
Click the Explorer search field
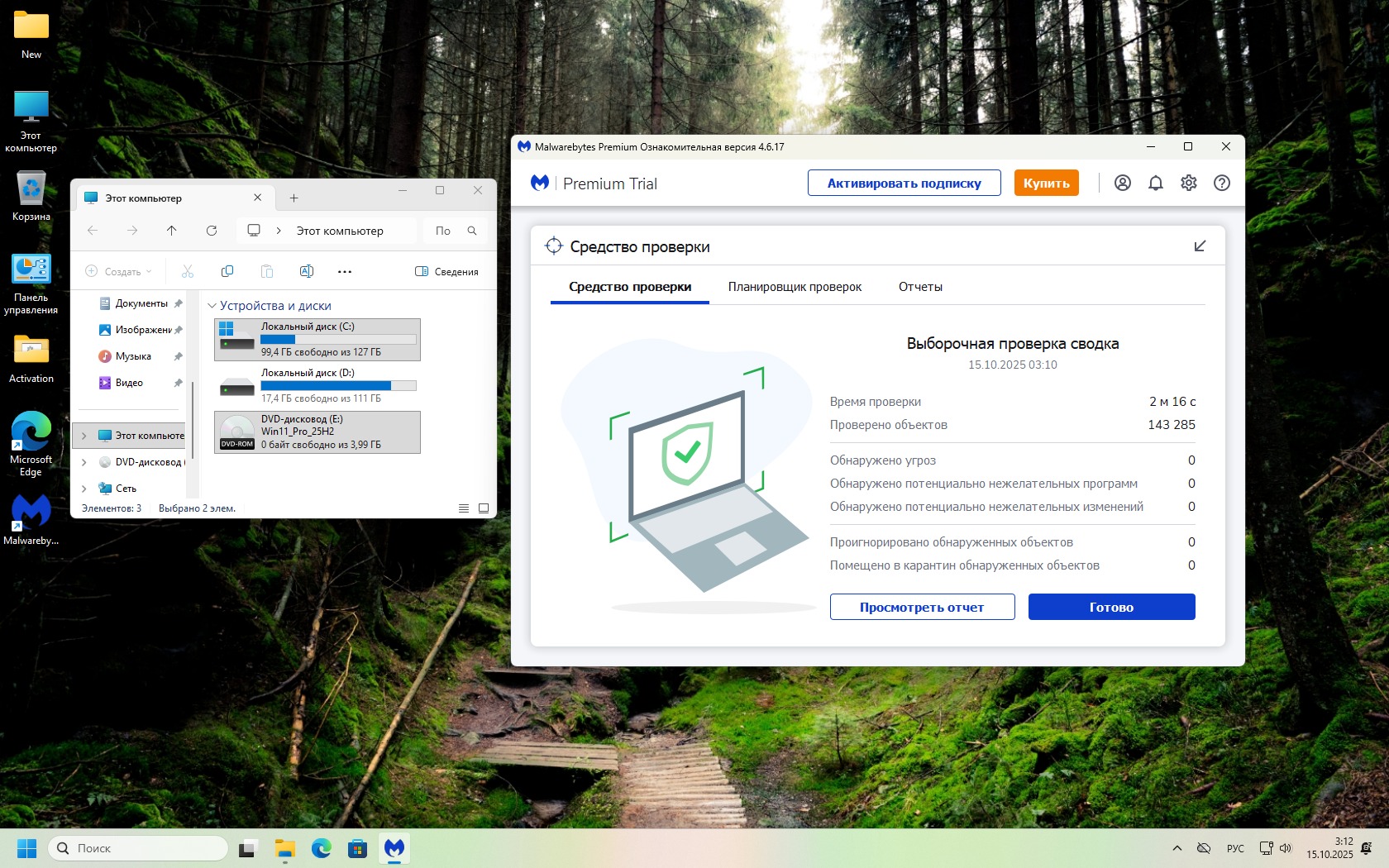coord(456,231)
